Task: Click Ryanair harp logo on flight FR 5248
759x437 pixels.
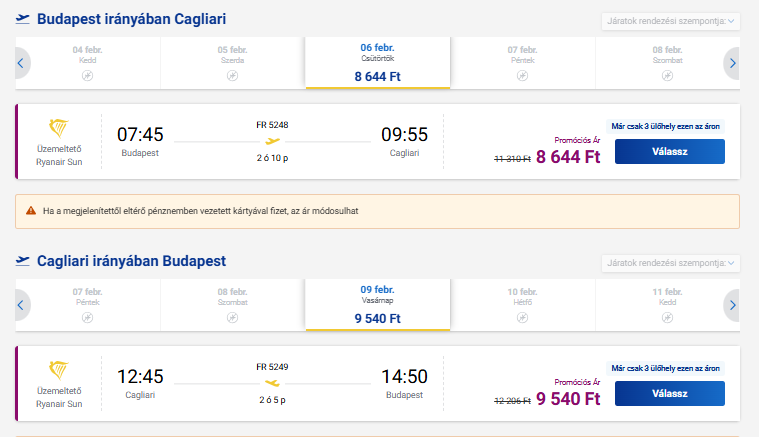Action: coord(59,128)
